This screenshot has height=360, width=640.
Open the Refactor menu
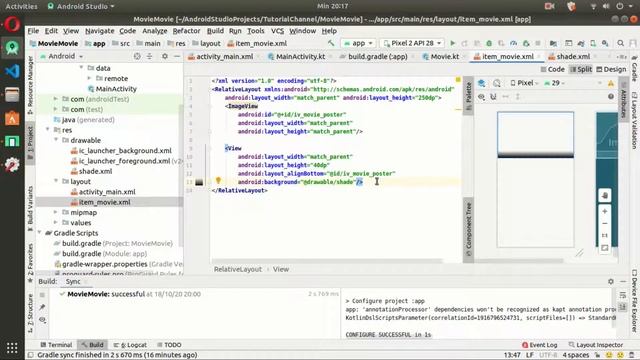[186, 31]
